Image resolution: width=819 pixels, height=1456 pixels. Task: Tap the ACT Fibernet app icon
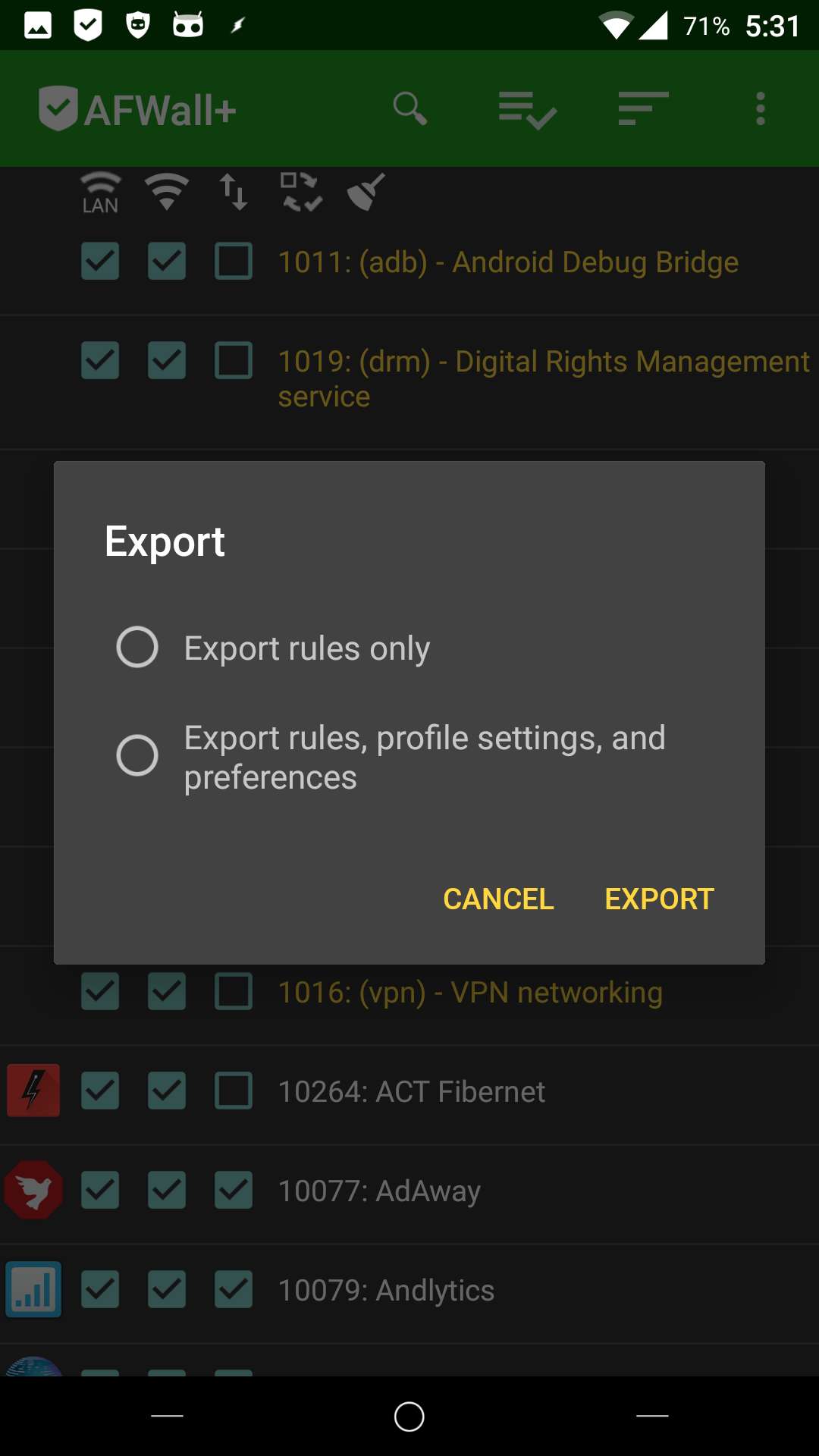tap(33, 1090)
